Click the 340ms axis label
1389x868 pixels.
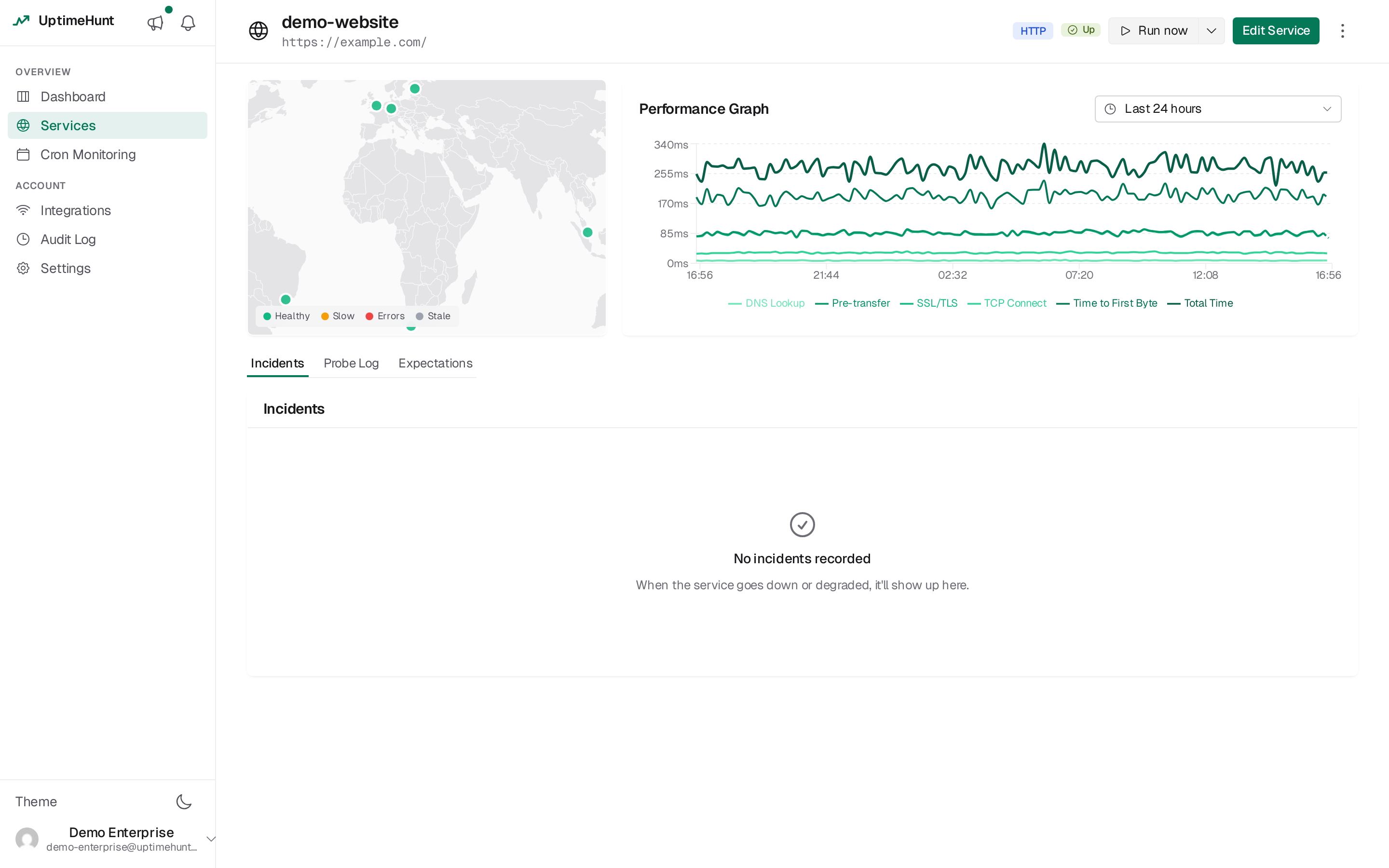[x=670, y=145]
